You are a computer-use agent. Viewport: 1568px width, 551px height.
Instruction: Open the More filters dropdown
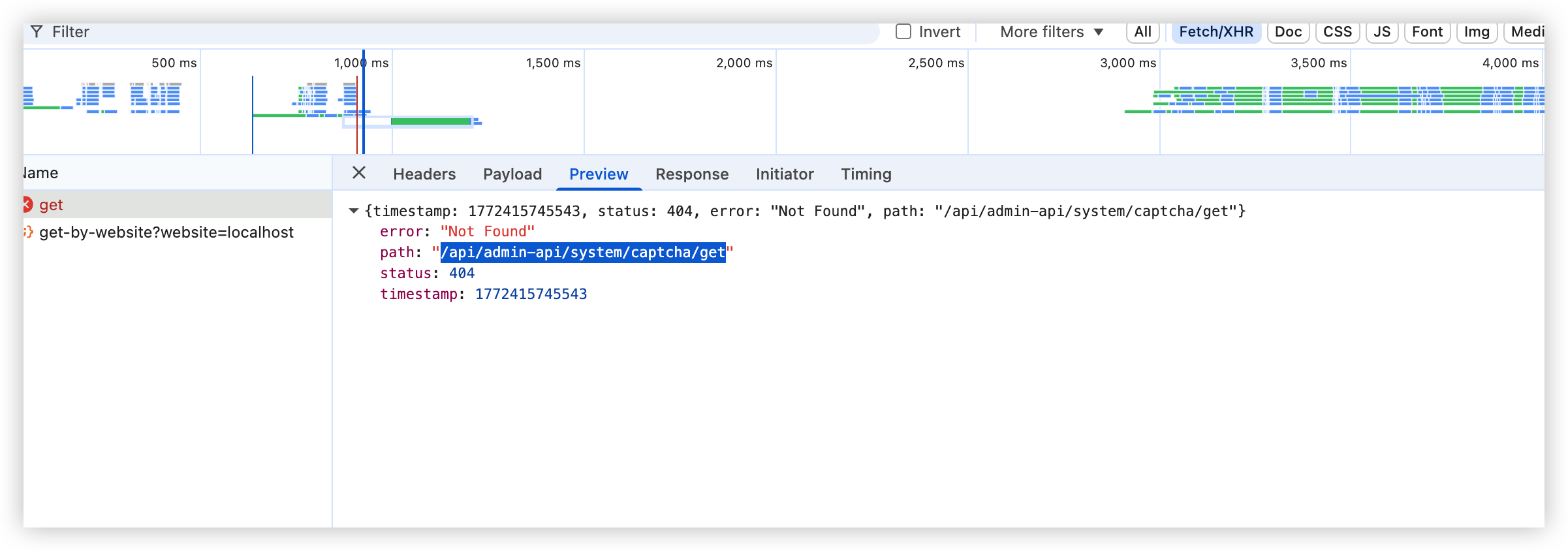tap(1051, 32)
